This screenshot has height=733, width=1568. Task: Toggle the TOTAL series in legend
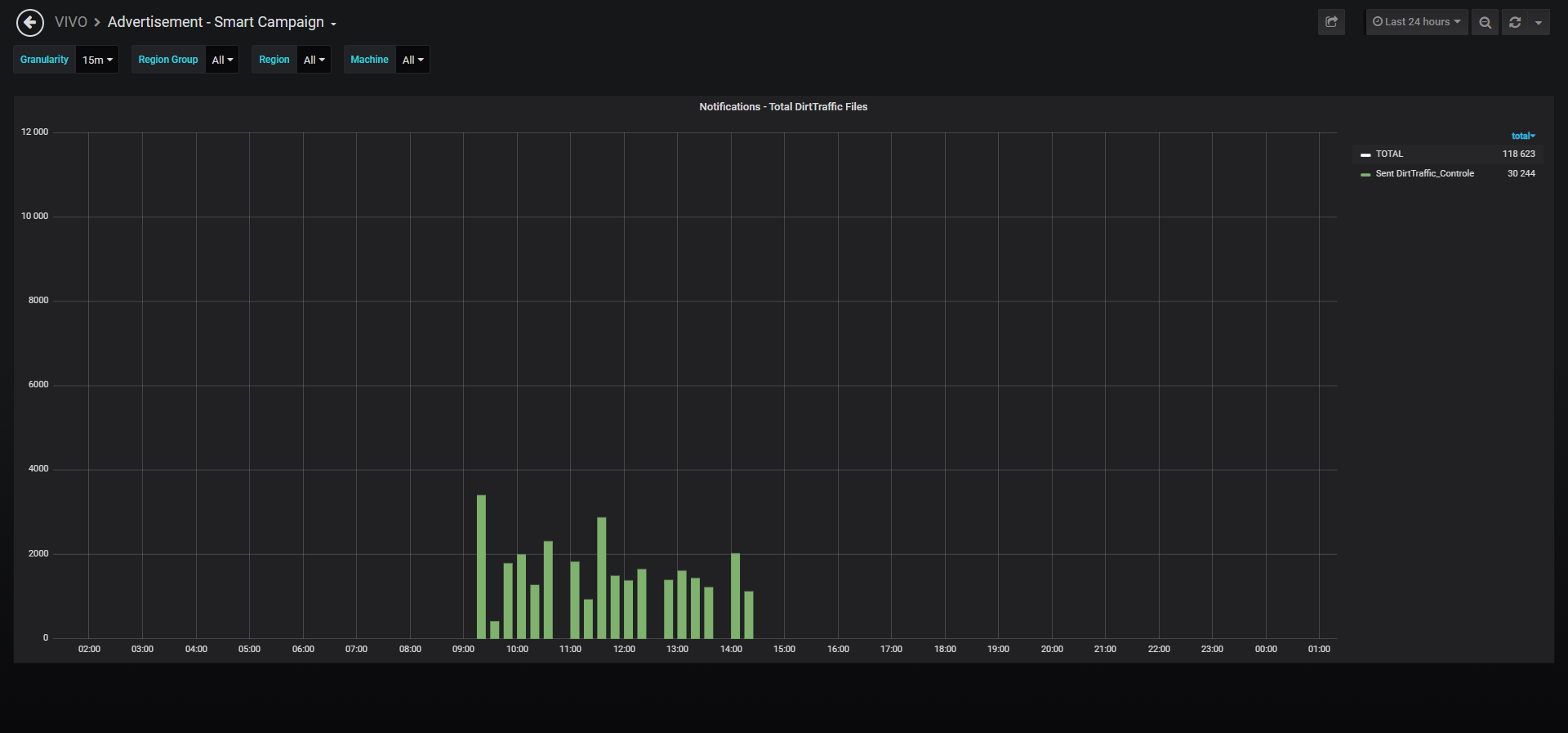[x=1389, y=154]
